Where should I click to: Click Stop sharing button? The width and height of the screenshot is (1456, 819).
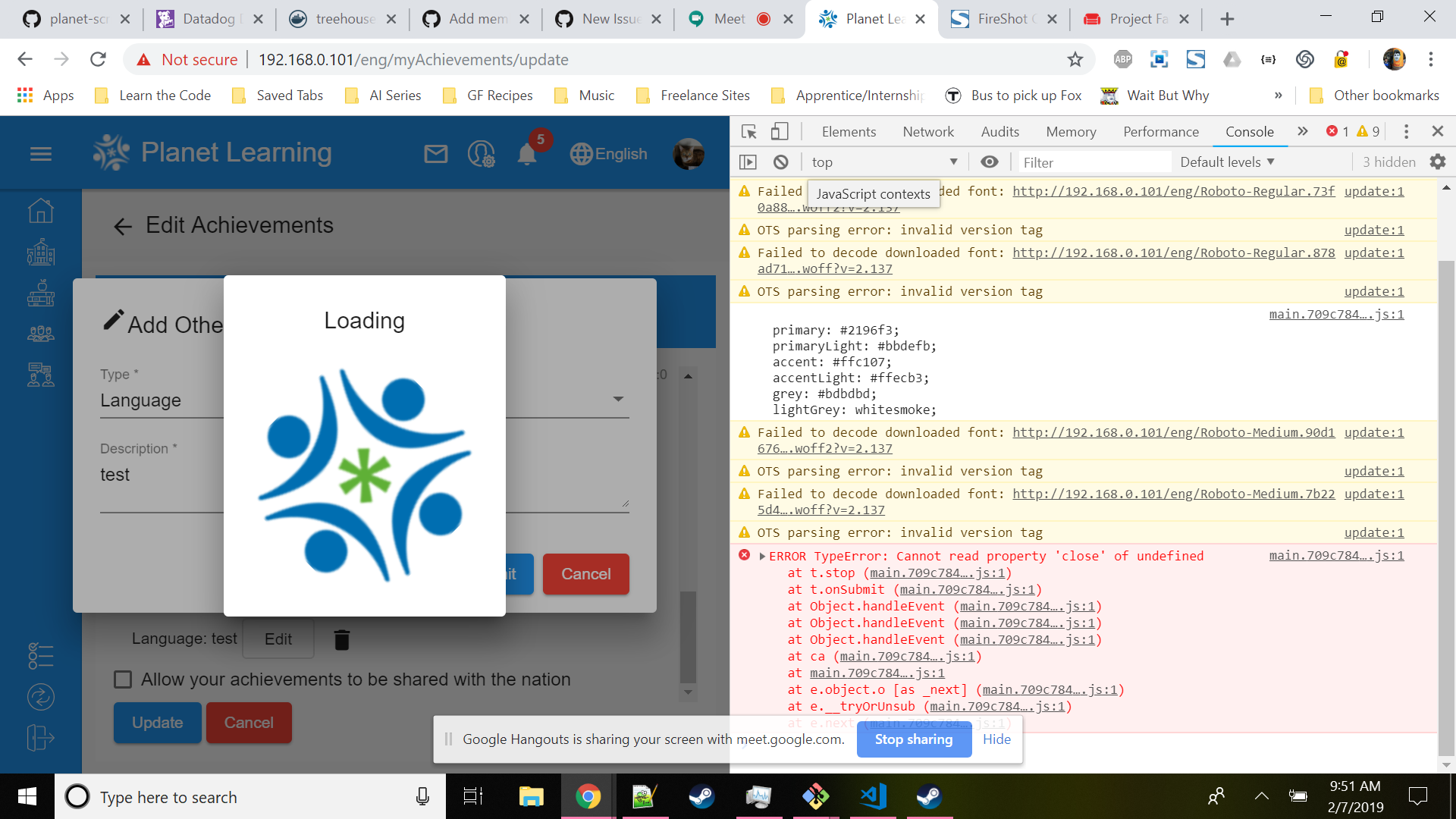coord(914,739)
